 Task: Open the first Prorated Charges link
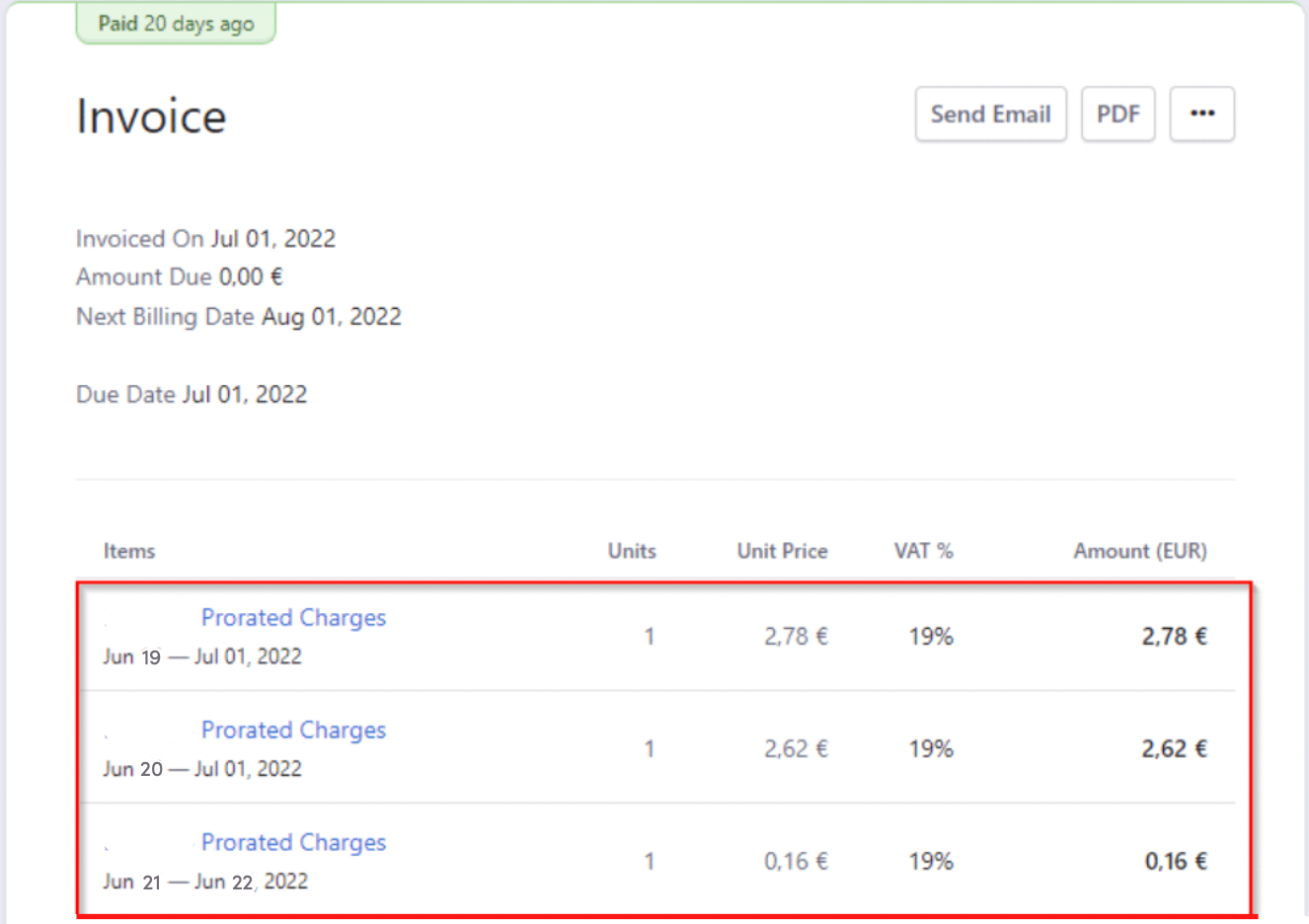click(x=293, y=617)
